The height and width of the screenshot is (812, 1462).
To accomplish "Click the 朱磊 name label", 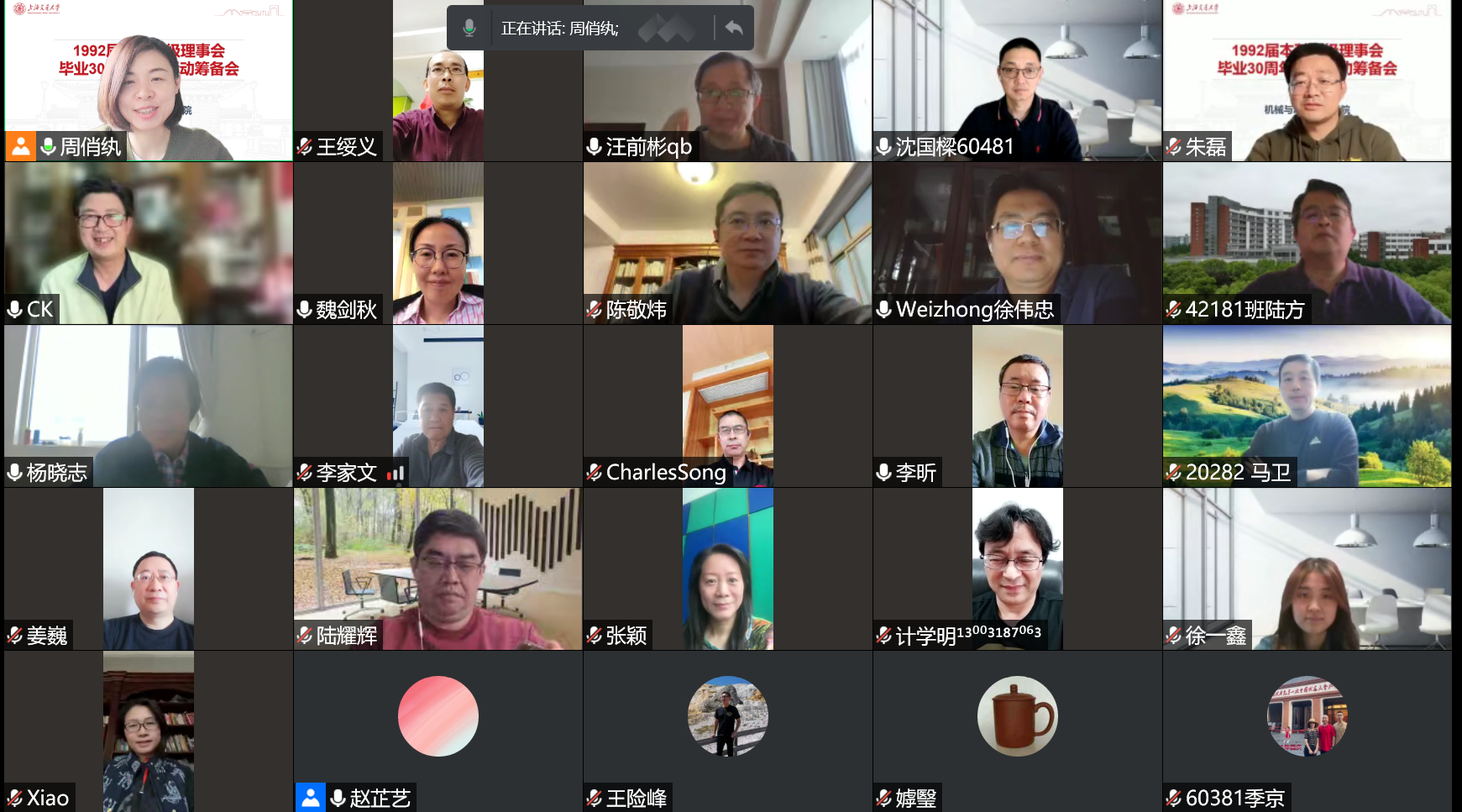I will (x=1206, y=147).
